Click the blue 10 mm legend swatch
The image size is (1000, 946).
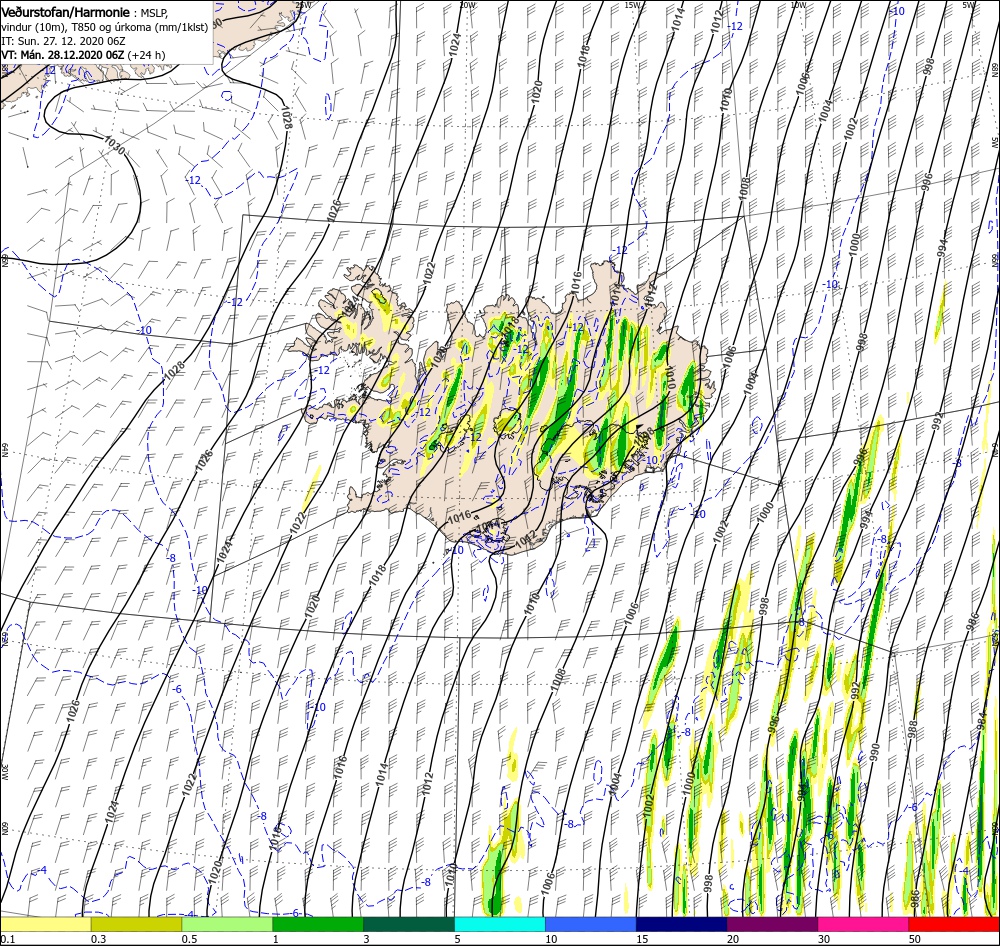591,924
